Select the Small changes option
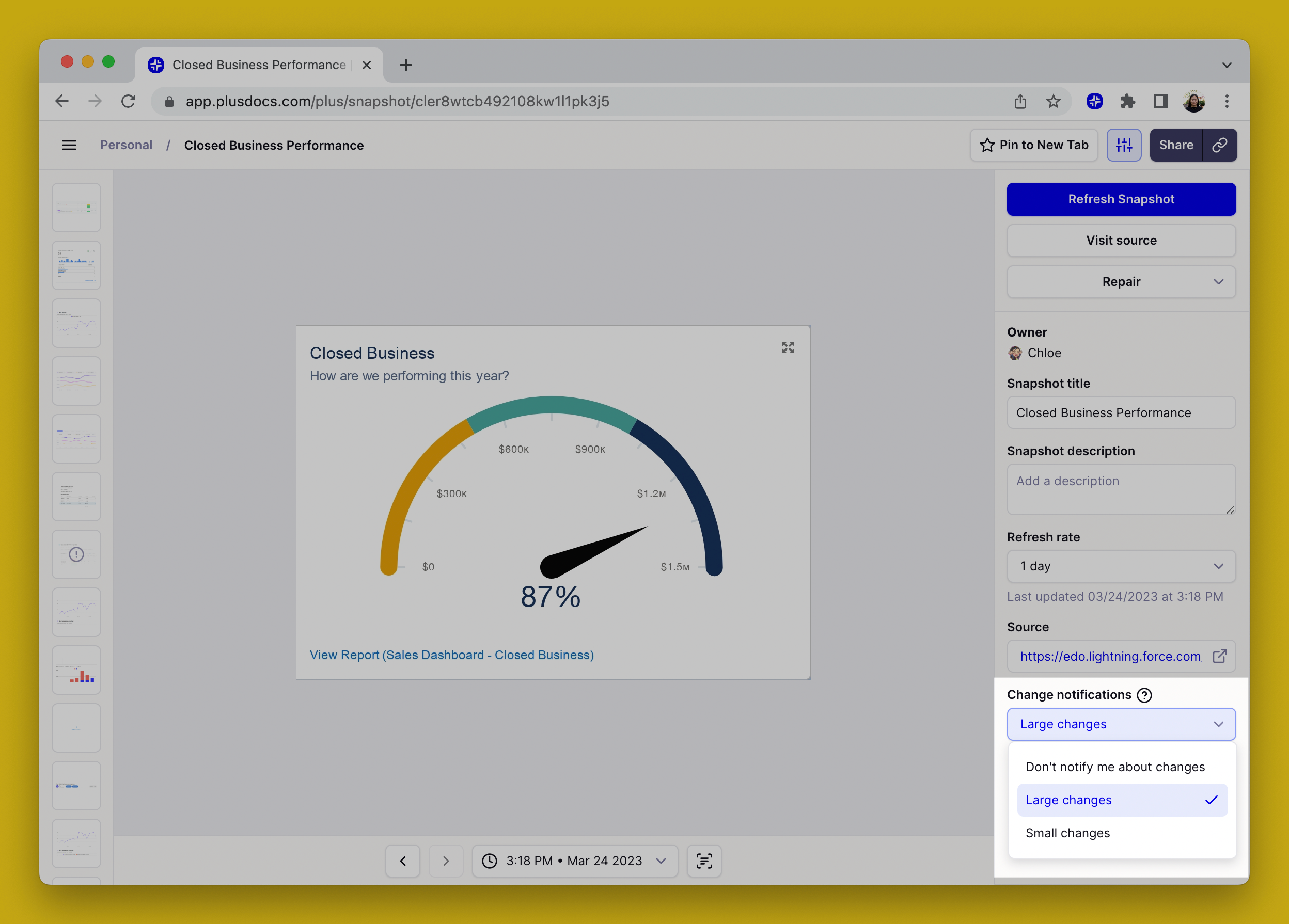 [1122, 833]
